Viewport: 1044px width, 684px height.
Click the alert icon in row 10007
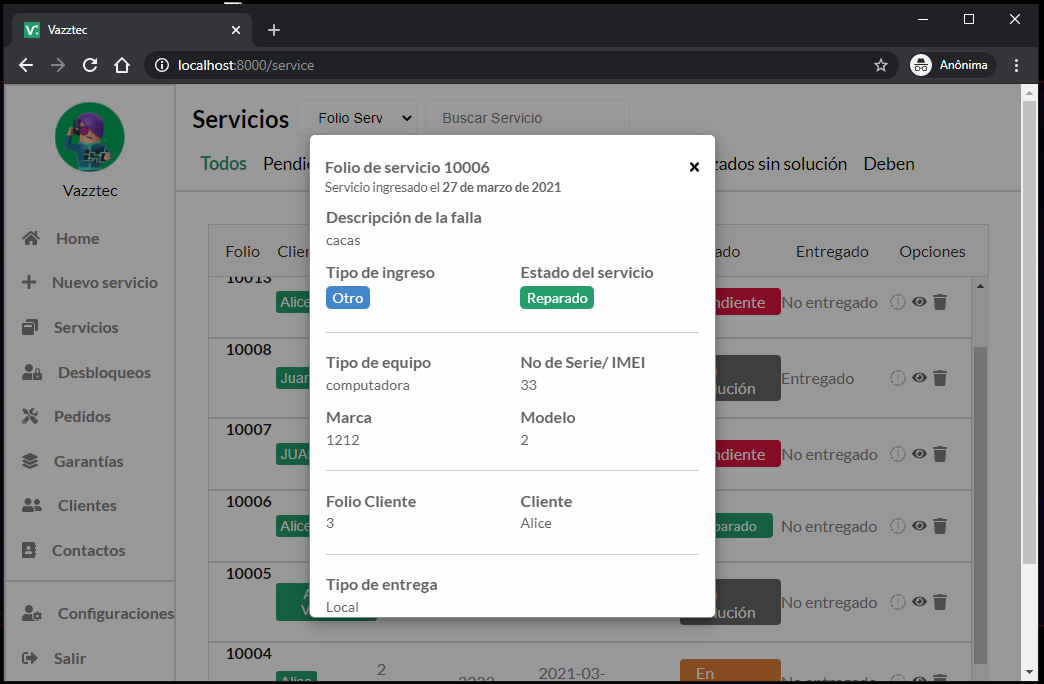pos(898,454)
